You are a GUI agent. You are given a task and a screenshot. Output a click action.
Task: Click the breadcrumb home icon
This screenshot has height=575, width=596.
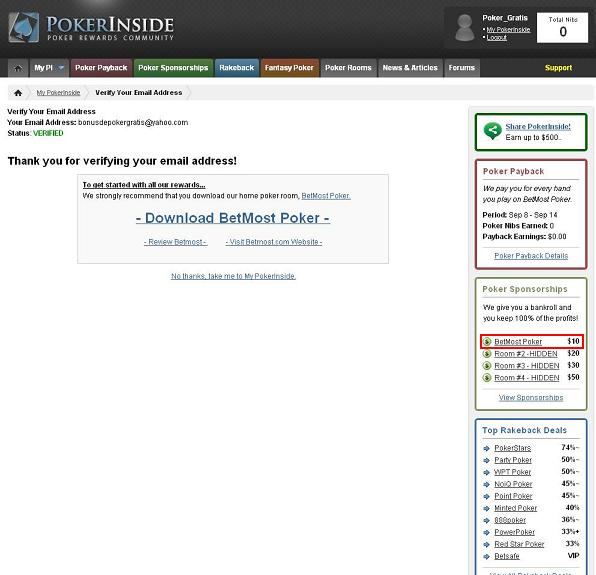(x=17, y=93)
